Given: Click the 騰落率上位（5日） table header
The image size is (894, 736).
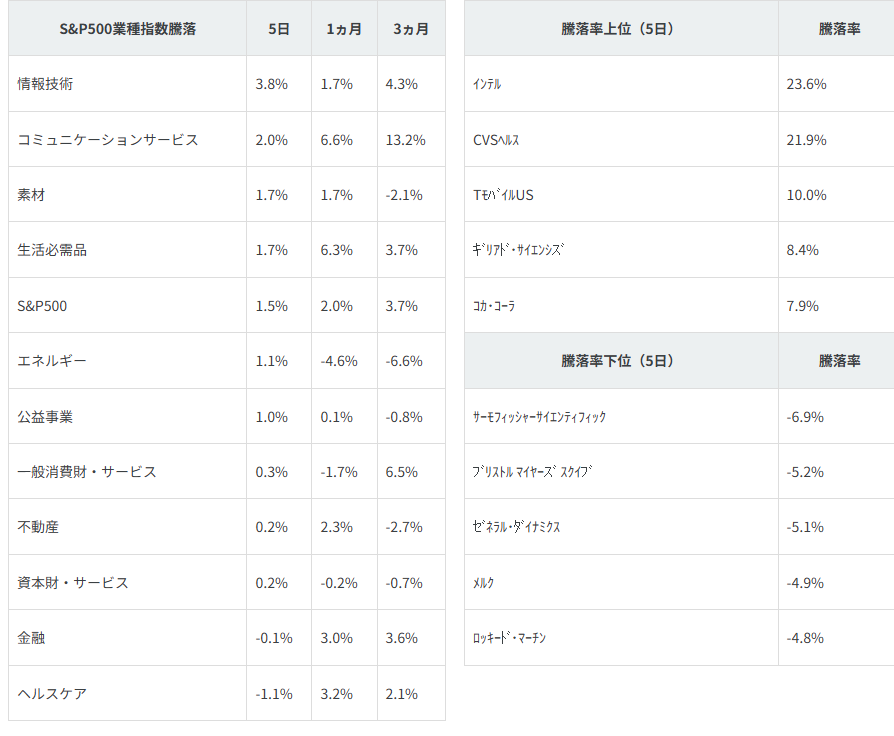Looking at the screenshot, I should pos(618,29).
